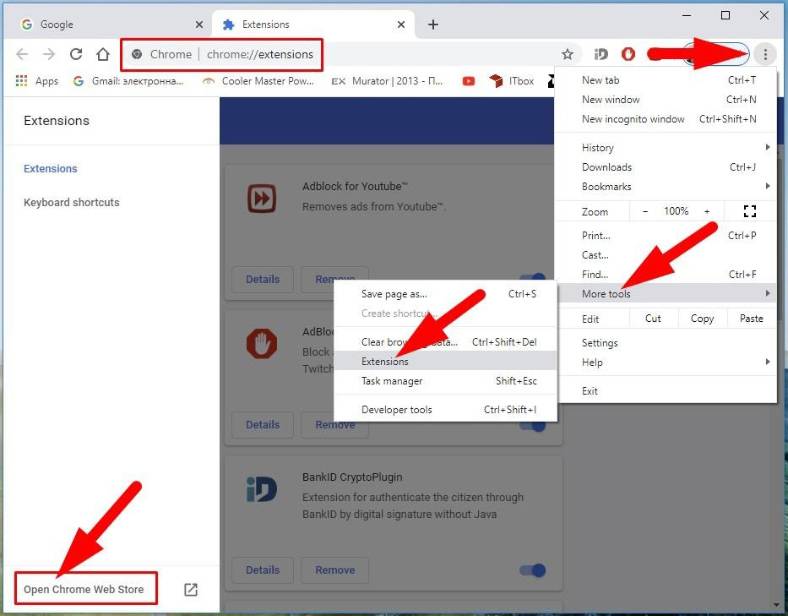The image size is (788, 616).
Task: Expand the More tools submenu
Action: (x=666, y=293)
